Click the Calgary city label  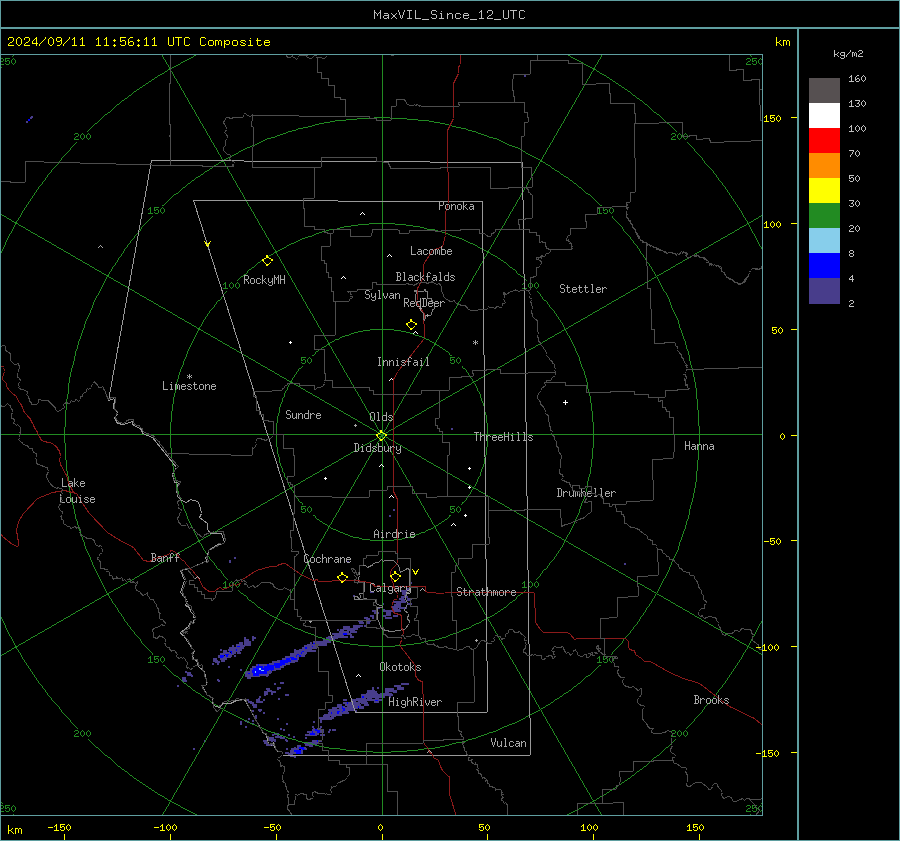click(x=390, y=588)
